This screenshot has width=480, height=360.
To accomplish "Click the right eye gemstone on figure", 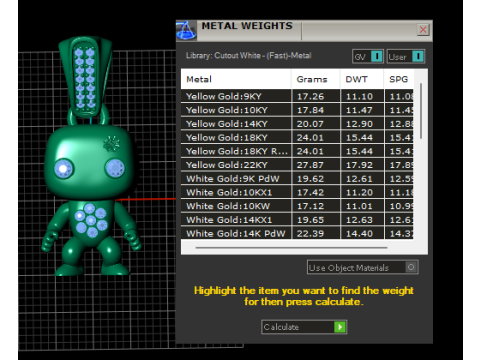I will [x=115, y=168].
